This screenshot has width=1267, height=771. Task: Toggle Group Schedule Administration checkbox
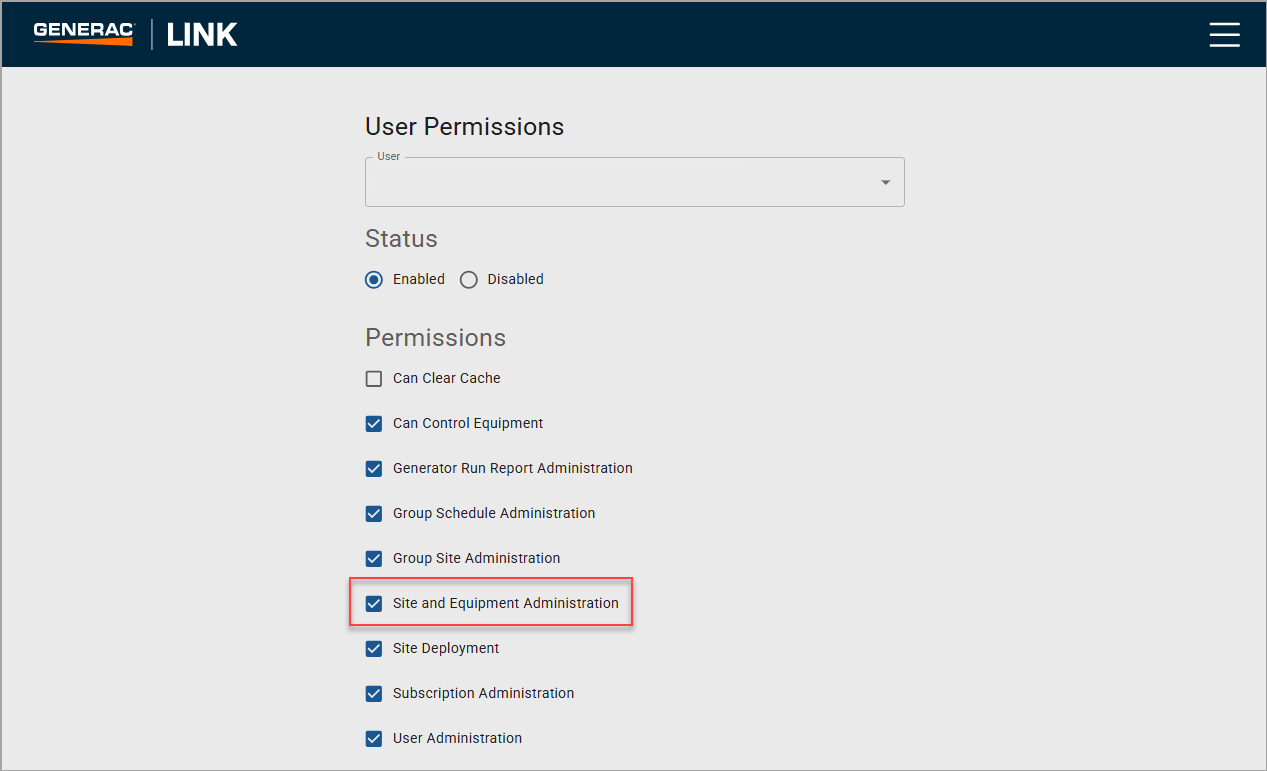point(374,514)
